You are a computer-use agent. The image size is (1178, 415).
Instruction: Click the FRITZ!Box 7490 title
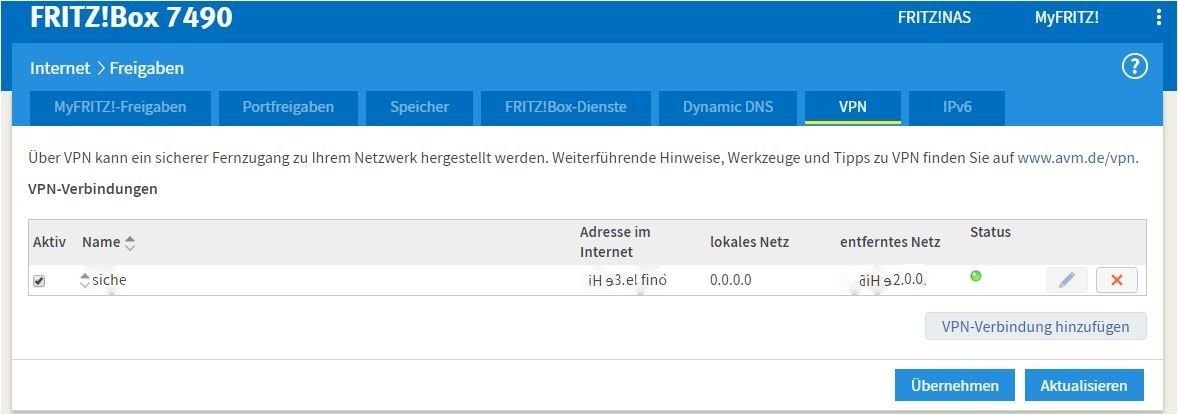click(131, 17)
